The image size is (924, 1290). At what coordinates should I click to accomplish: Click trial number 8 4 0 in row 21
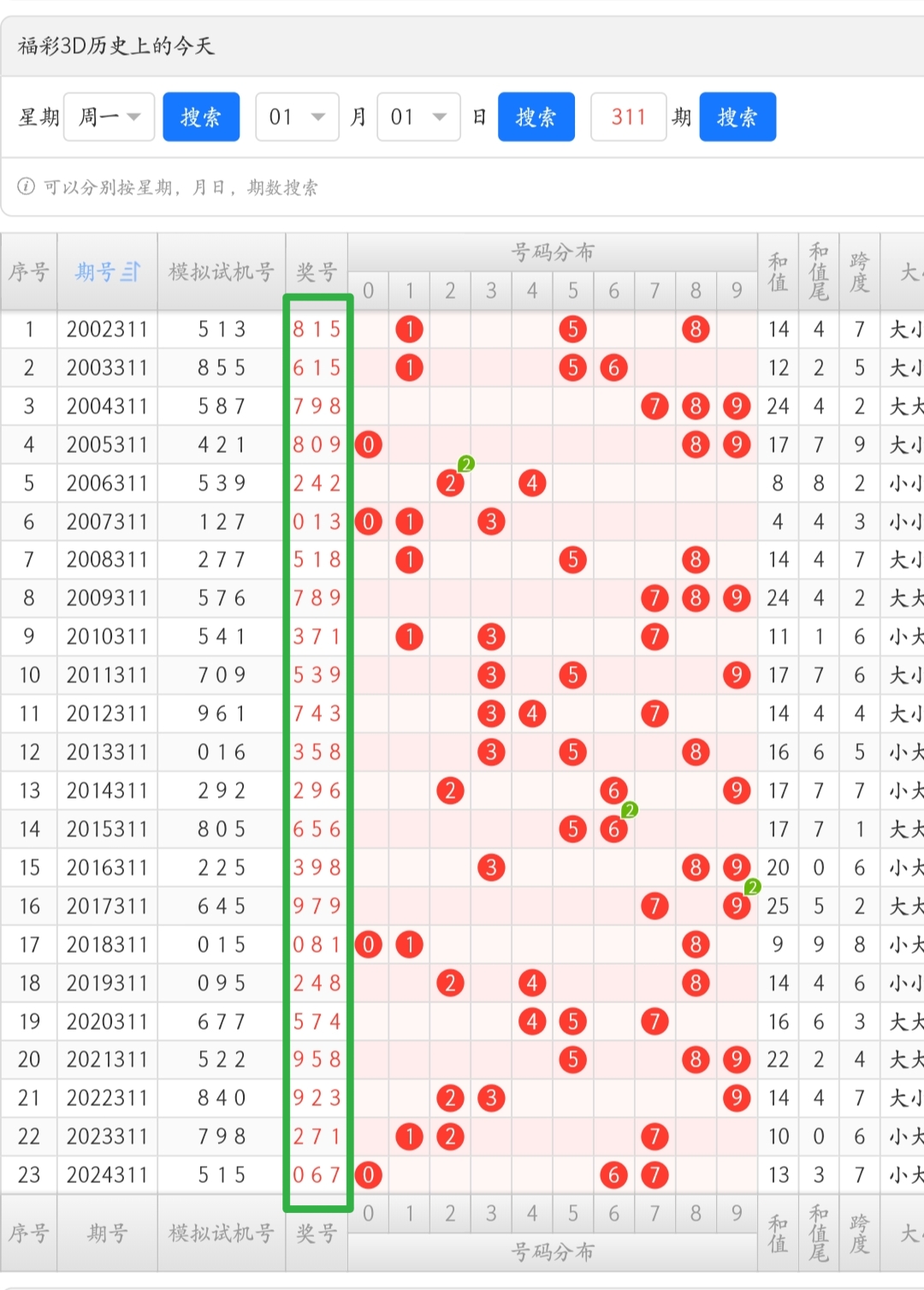point(222,1098)
